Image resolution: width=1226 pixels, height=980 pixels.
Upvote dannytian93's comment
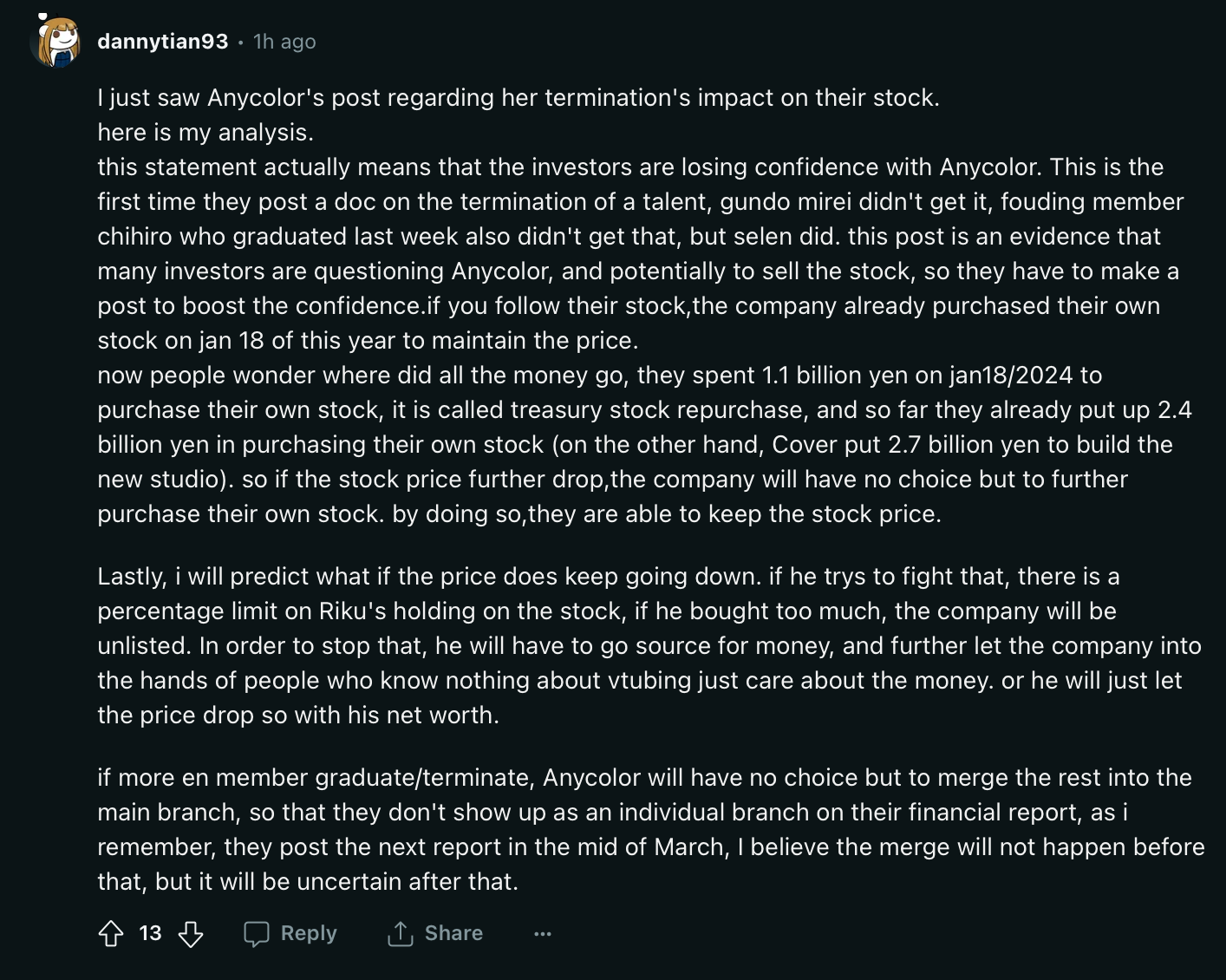[x=111, y=934]
